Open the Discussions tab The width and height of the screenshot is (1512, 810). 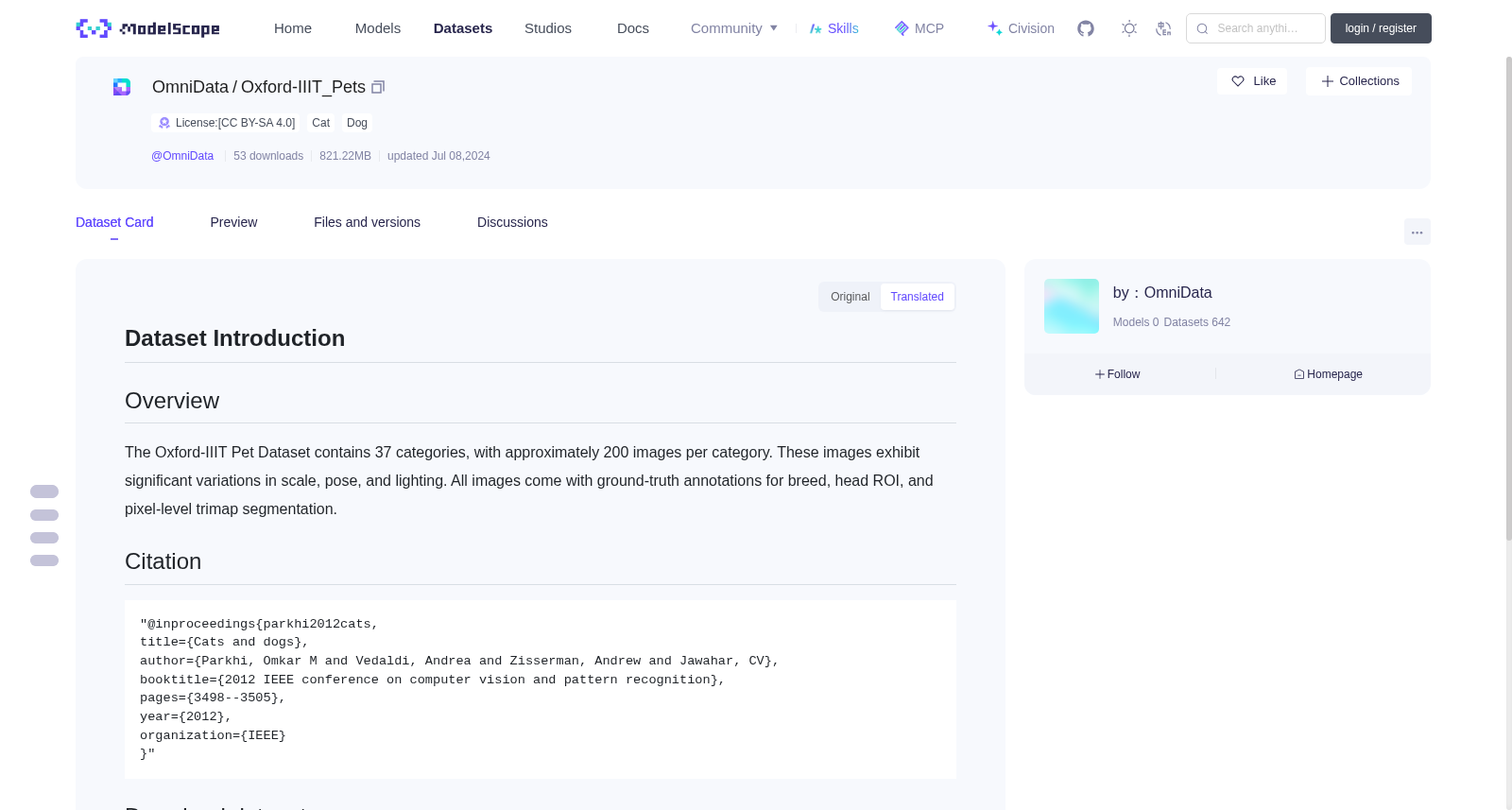click(512, 222)
